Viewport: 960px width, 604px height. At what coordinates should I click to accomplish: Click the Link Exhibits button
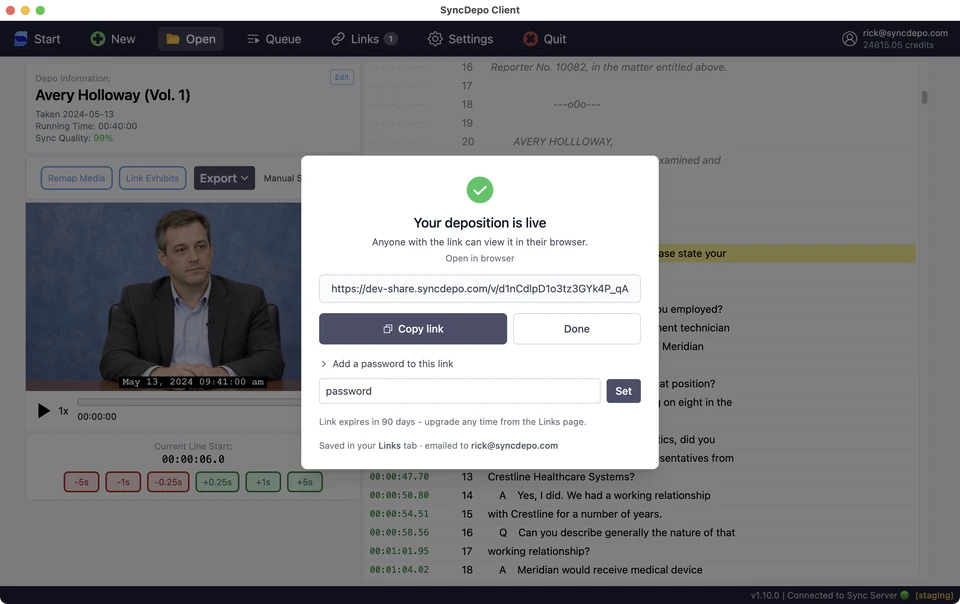click(x=152, y=178)
